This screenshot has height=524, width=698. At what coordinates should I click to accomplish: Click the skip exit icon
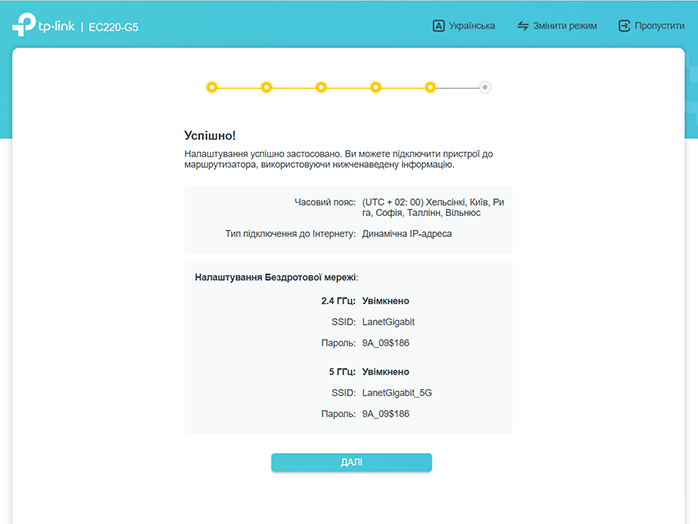(624, 26)
